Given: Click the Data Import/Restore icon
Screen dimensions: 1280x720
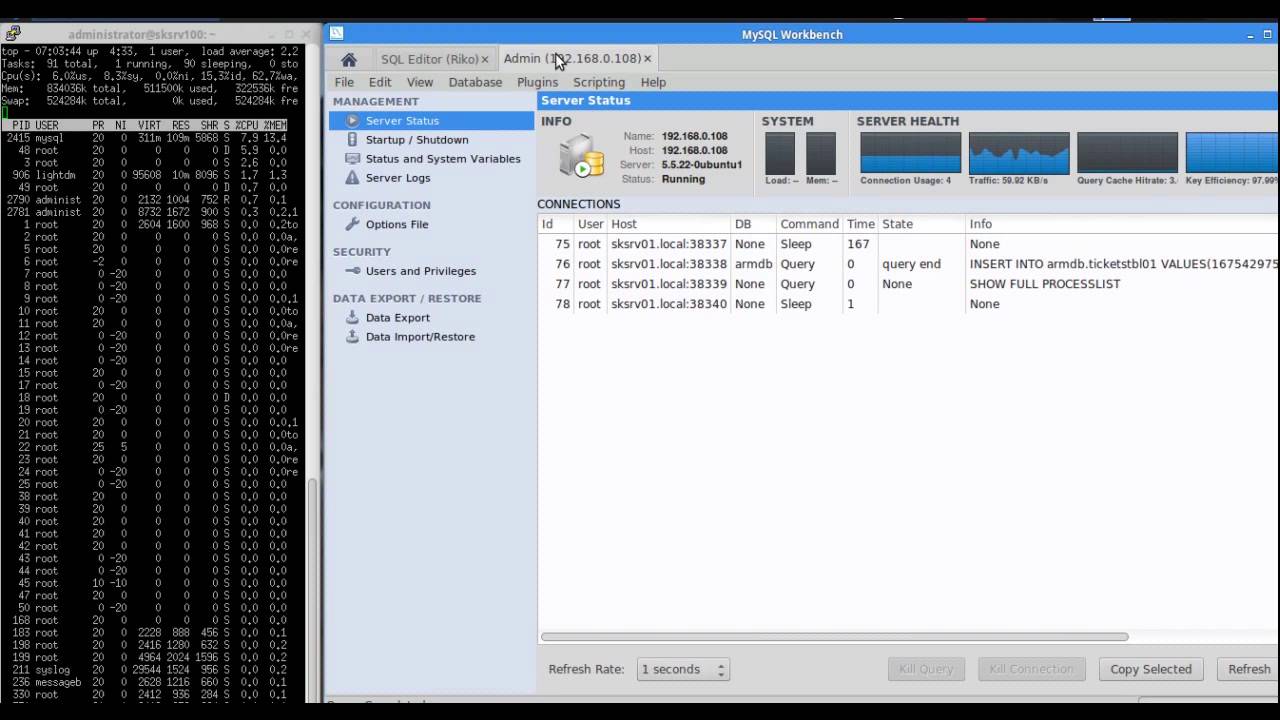Looking at the screenshot, I should 352,337.
